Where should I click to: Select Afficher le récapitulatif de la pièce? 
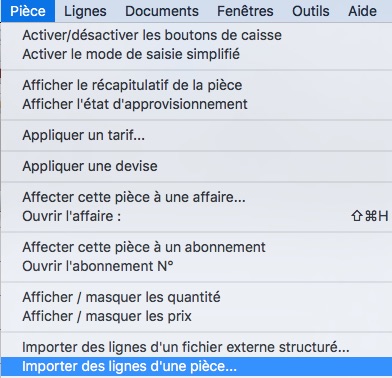pyautogui.click(x=197, y=85)
